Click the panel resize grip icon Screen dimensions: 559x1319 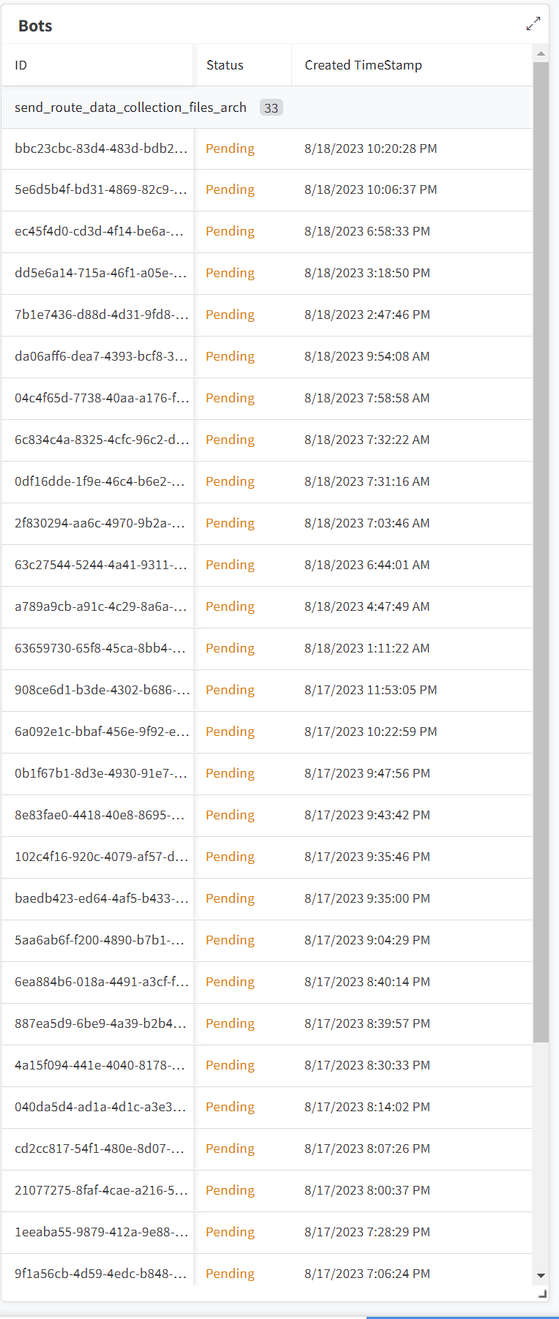(543, 1293)
